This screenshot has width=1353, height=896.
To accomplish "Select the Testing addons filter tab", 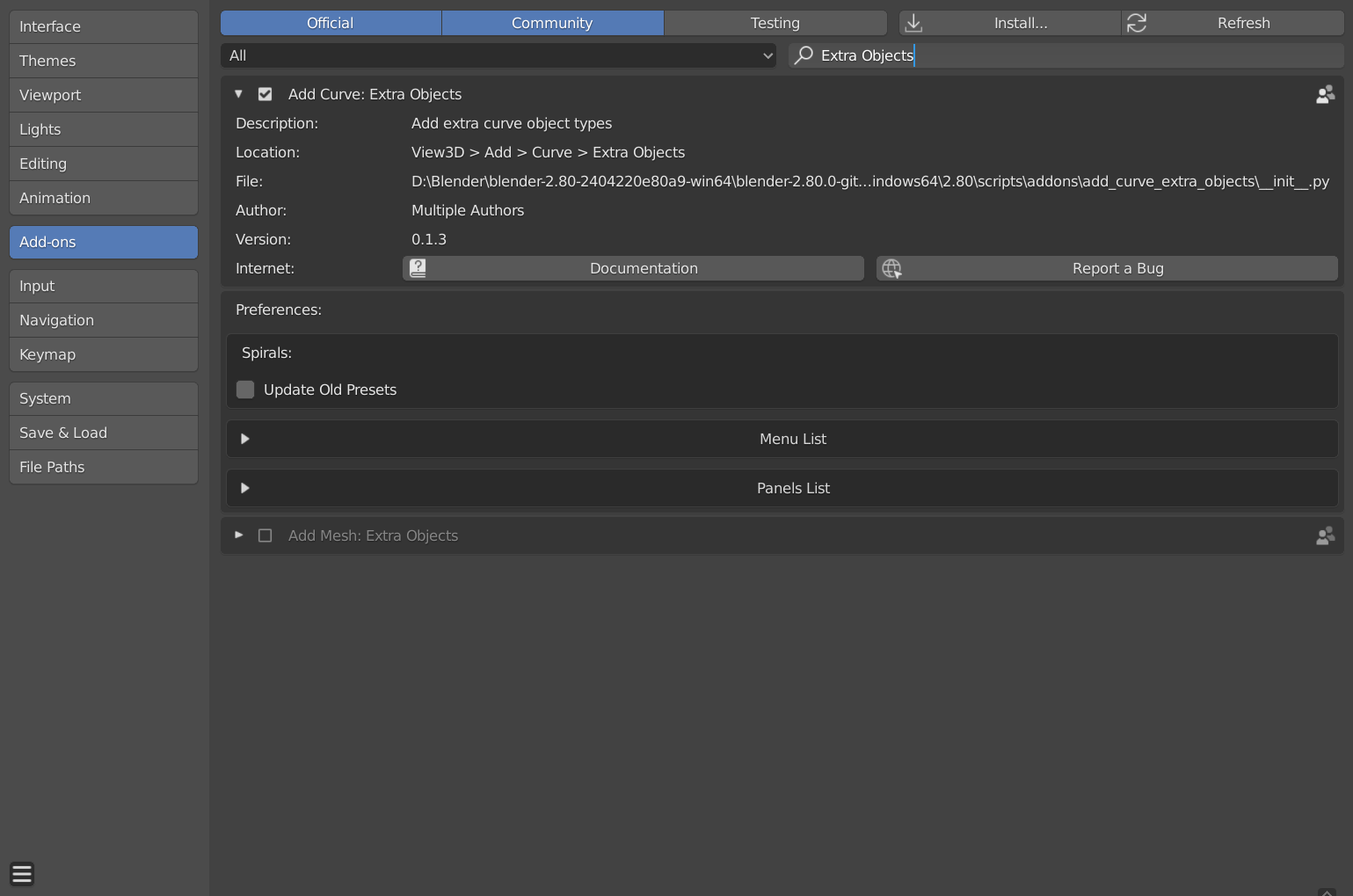I will pos(775,22).
